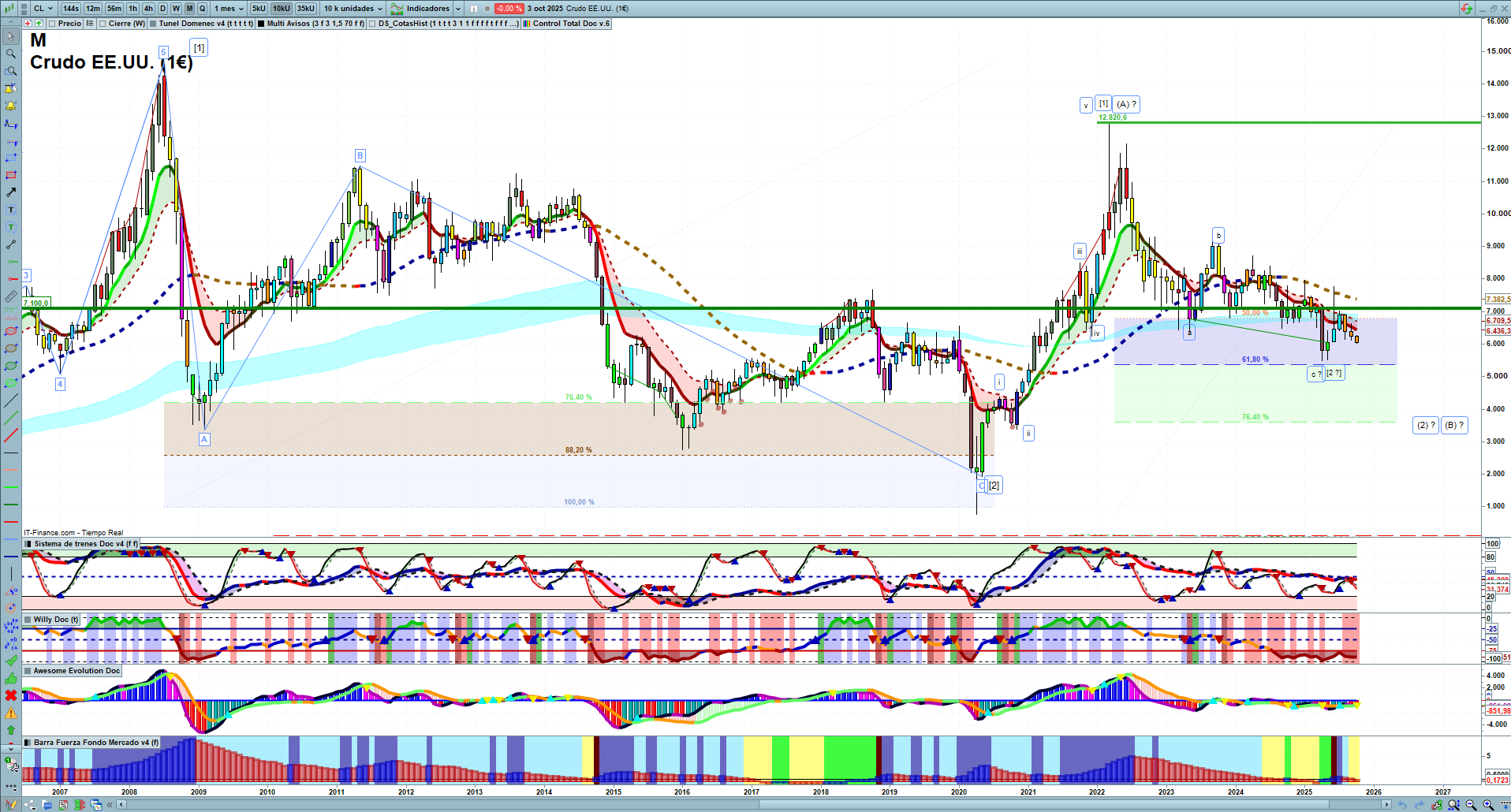Select the black arrow drawing tool
This screenshot has height=812, width=1511.
pyautogui.click(x=11, y=192)
